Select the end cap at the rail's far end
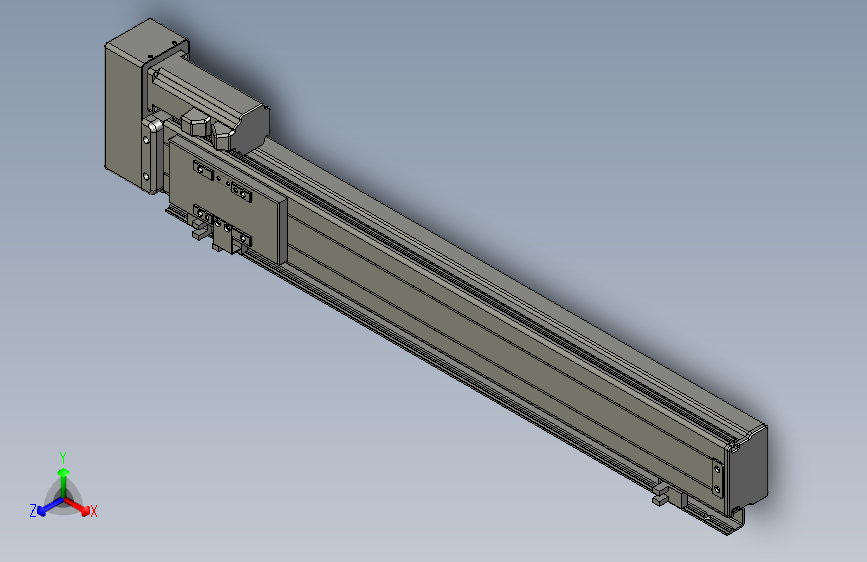 [x=748, y=468]
